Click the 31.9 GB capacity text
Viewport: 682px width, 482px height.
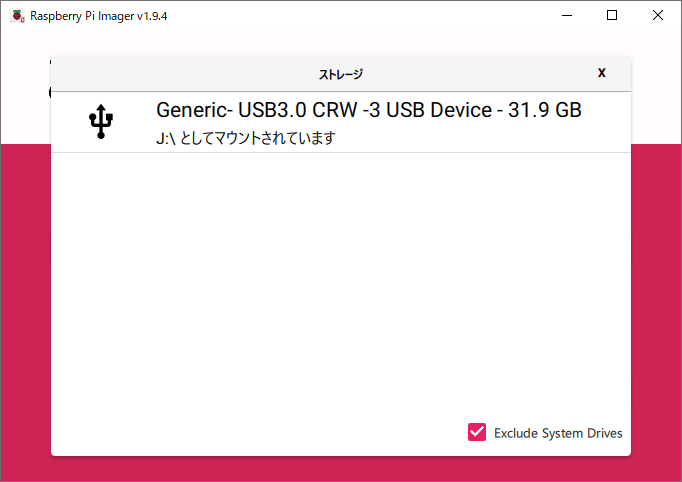click(x=545, y=110)
